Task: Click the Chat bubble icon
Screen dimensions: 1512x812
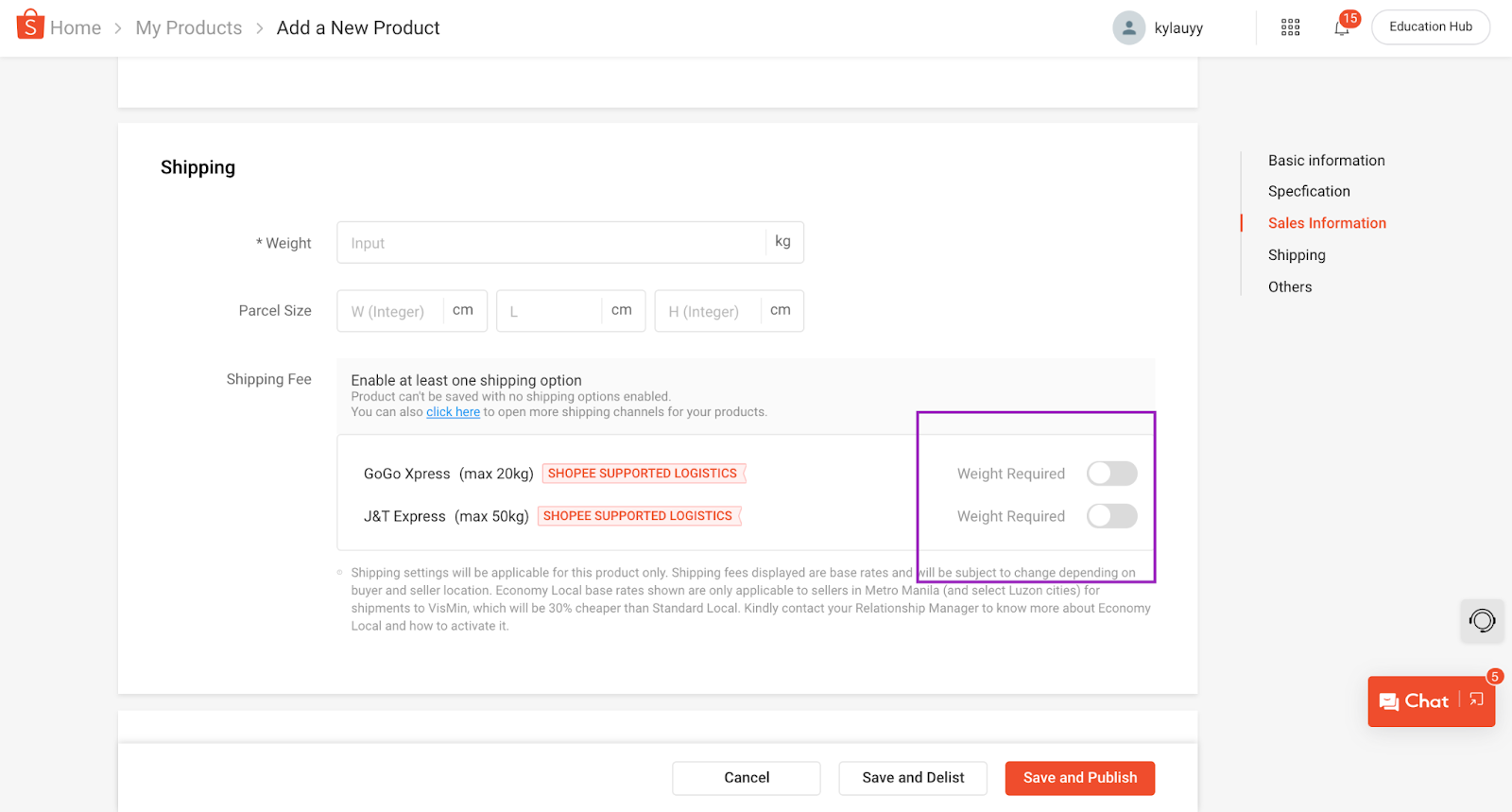Action: coord(1388,701)
